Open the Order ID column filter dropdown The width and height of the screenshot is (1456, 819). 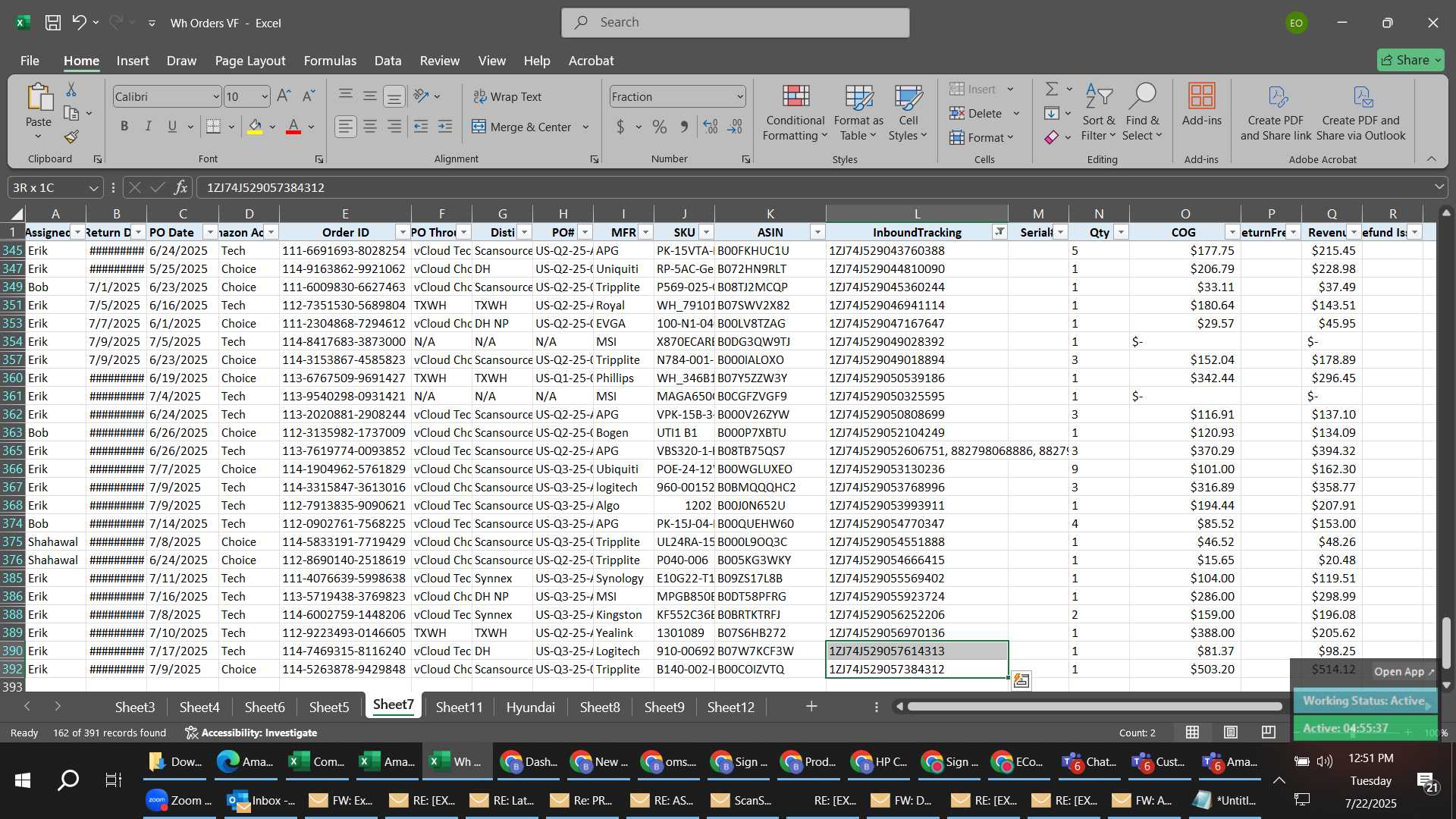403,232
